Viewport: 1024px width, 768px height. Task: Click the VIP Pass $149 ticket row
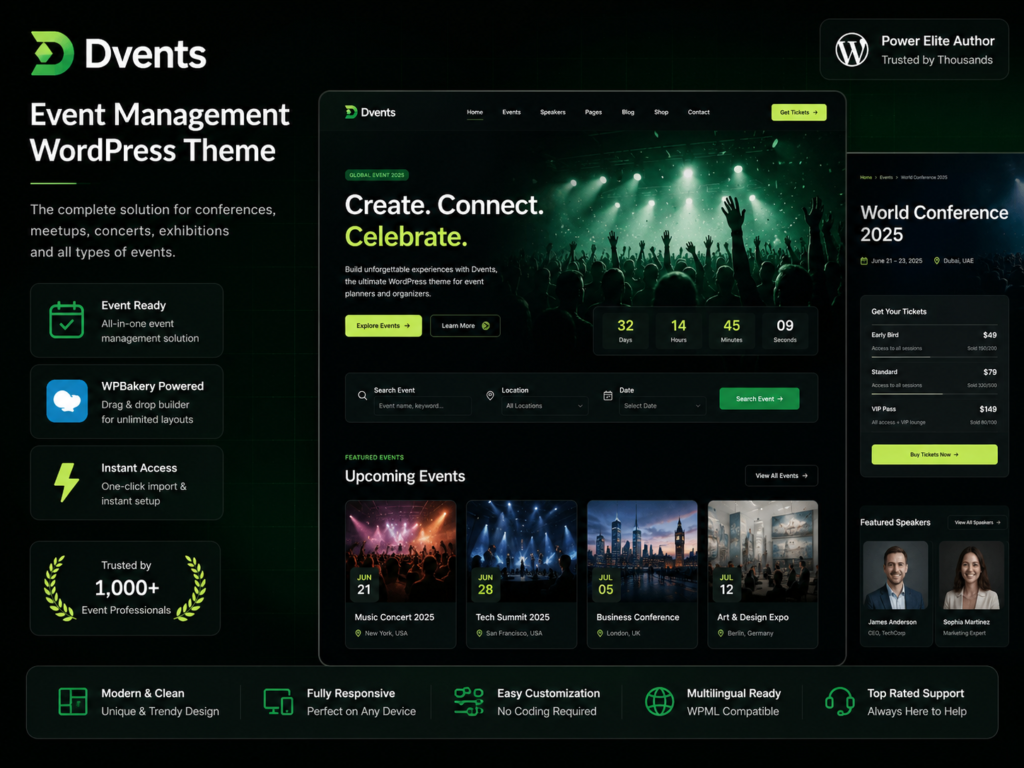tap(934, 415)
